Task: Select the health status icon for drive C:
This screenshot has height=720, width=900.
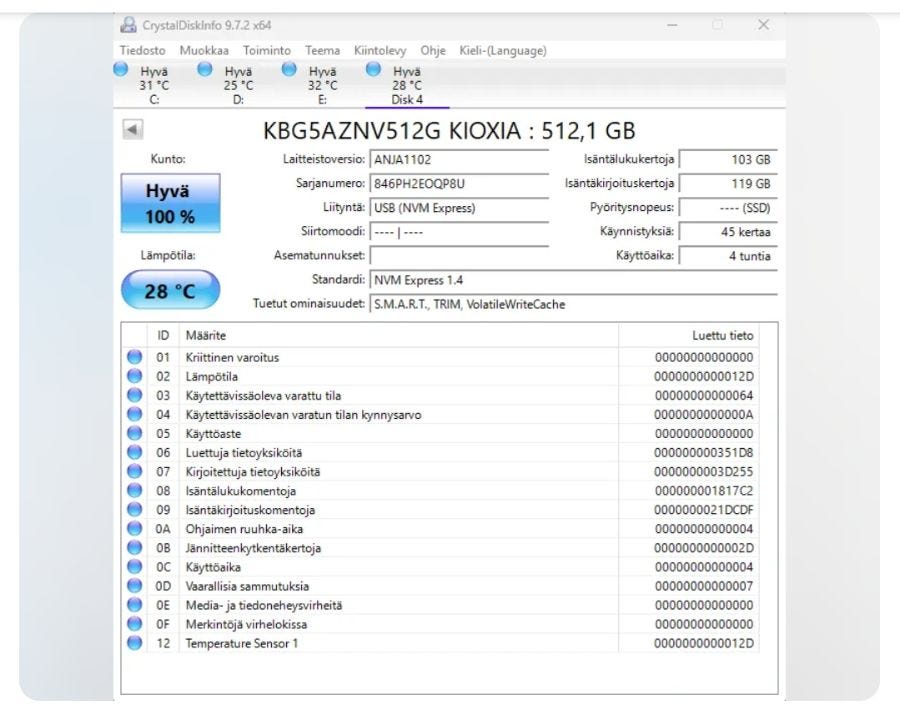Action: pos(122,68)
